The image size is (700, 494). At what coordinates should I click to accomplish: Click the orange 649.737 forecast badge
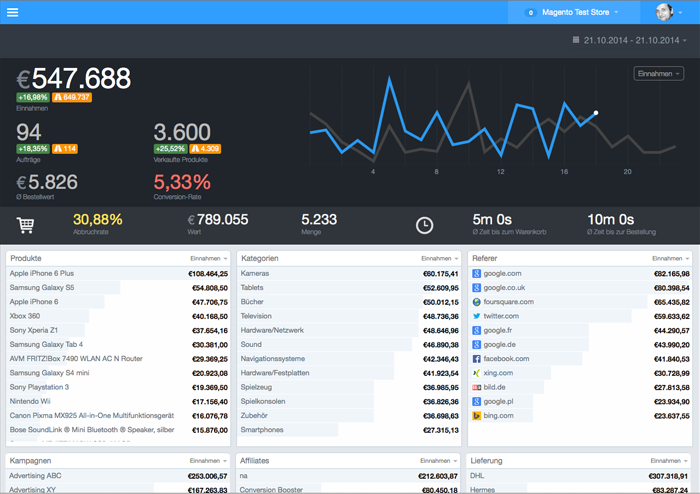72,97
